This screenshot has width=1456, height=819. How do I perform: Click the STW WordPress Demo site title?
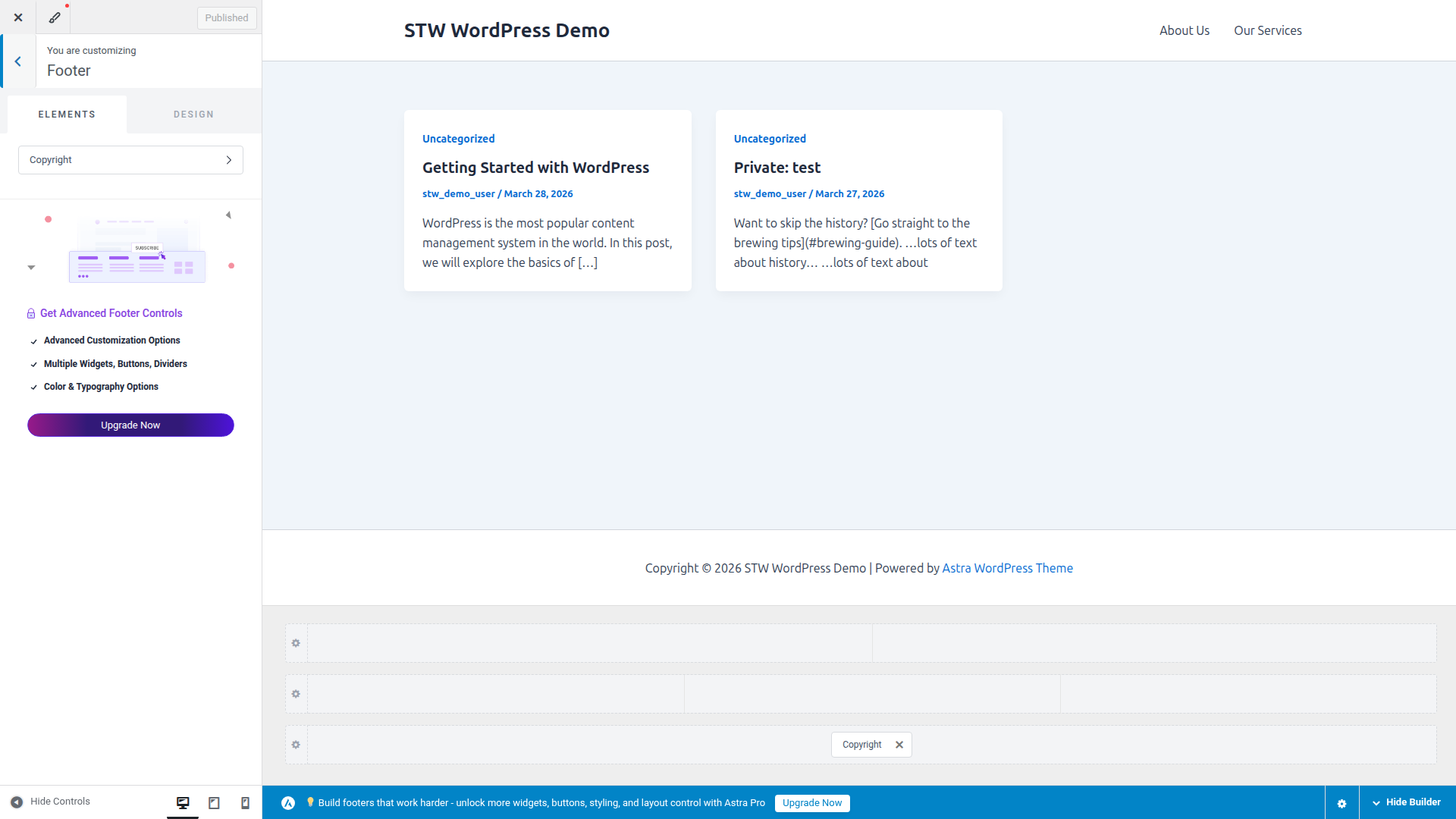coord(507,30)
